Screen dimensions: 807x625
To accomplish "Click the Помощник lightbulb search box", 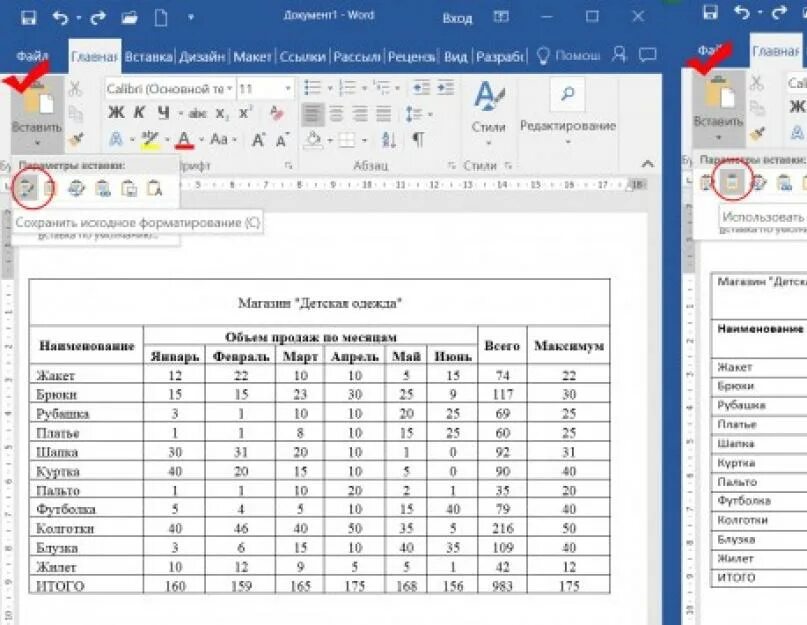I will (x=568, y=56).
